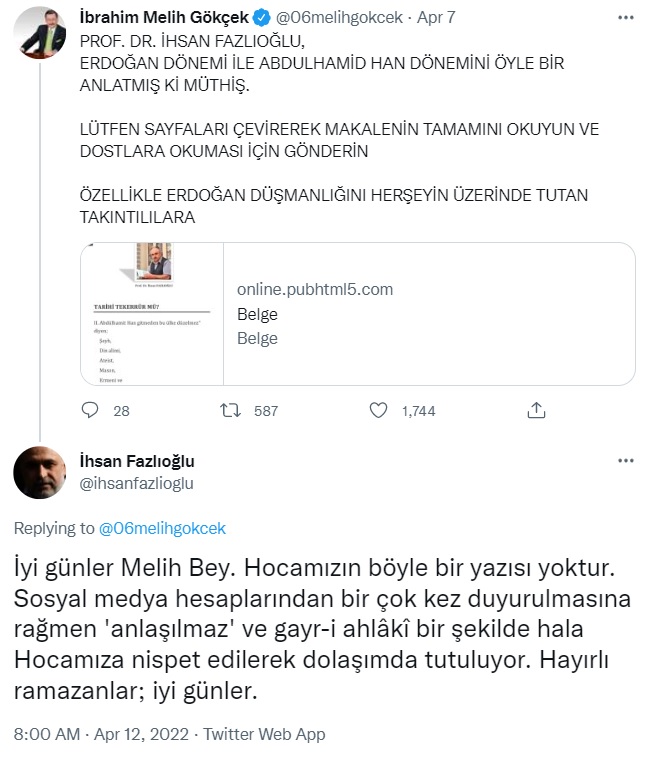
Task: Click the Twitter Web App source label
Action: point(264,734)
